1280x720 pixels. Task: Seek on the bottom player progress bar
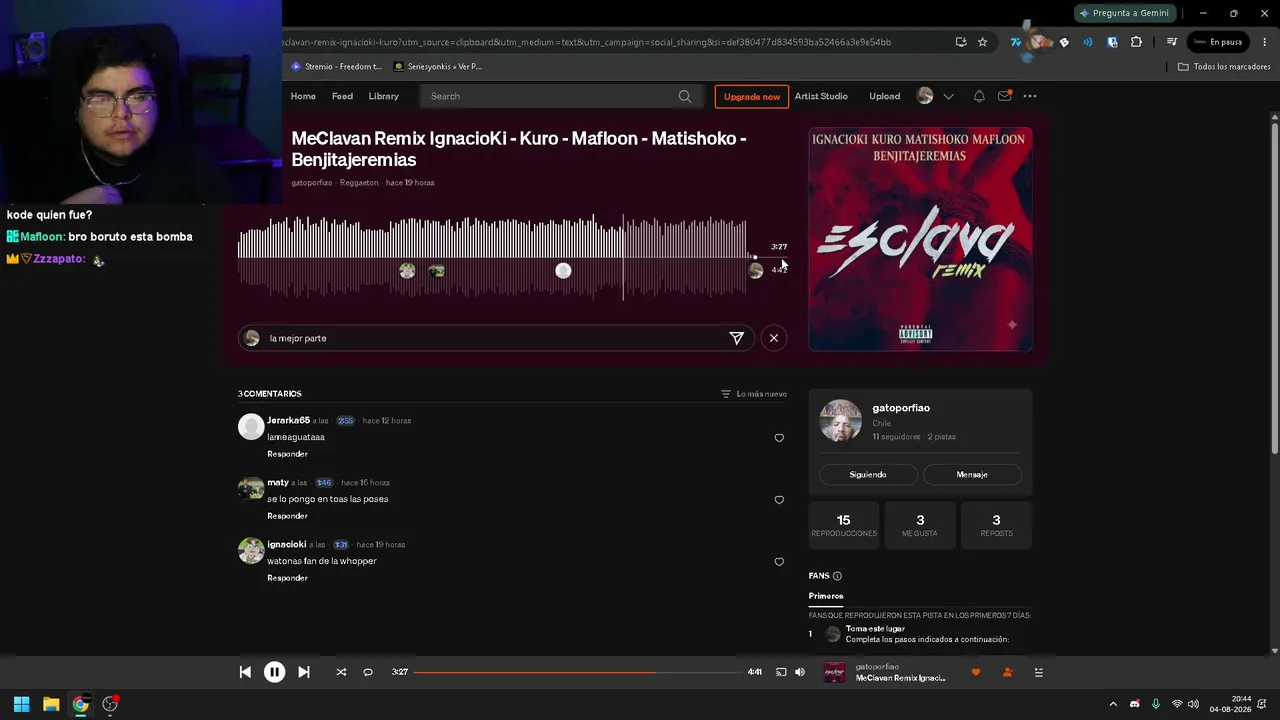tap(578, 672)
